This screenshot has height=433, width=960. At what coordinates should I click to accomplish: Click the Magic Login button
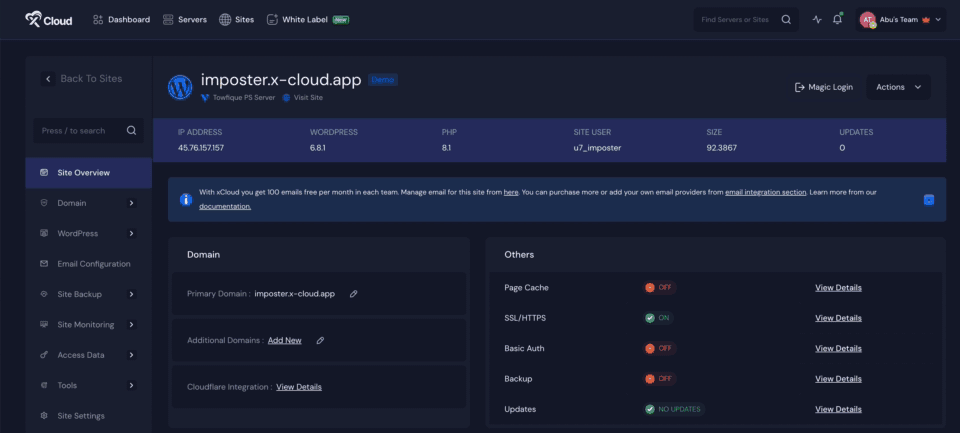823,87
